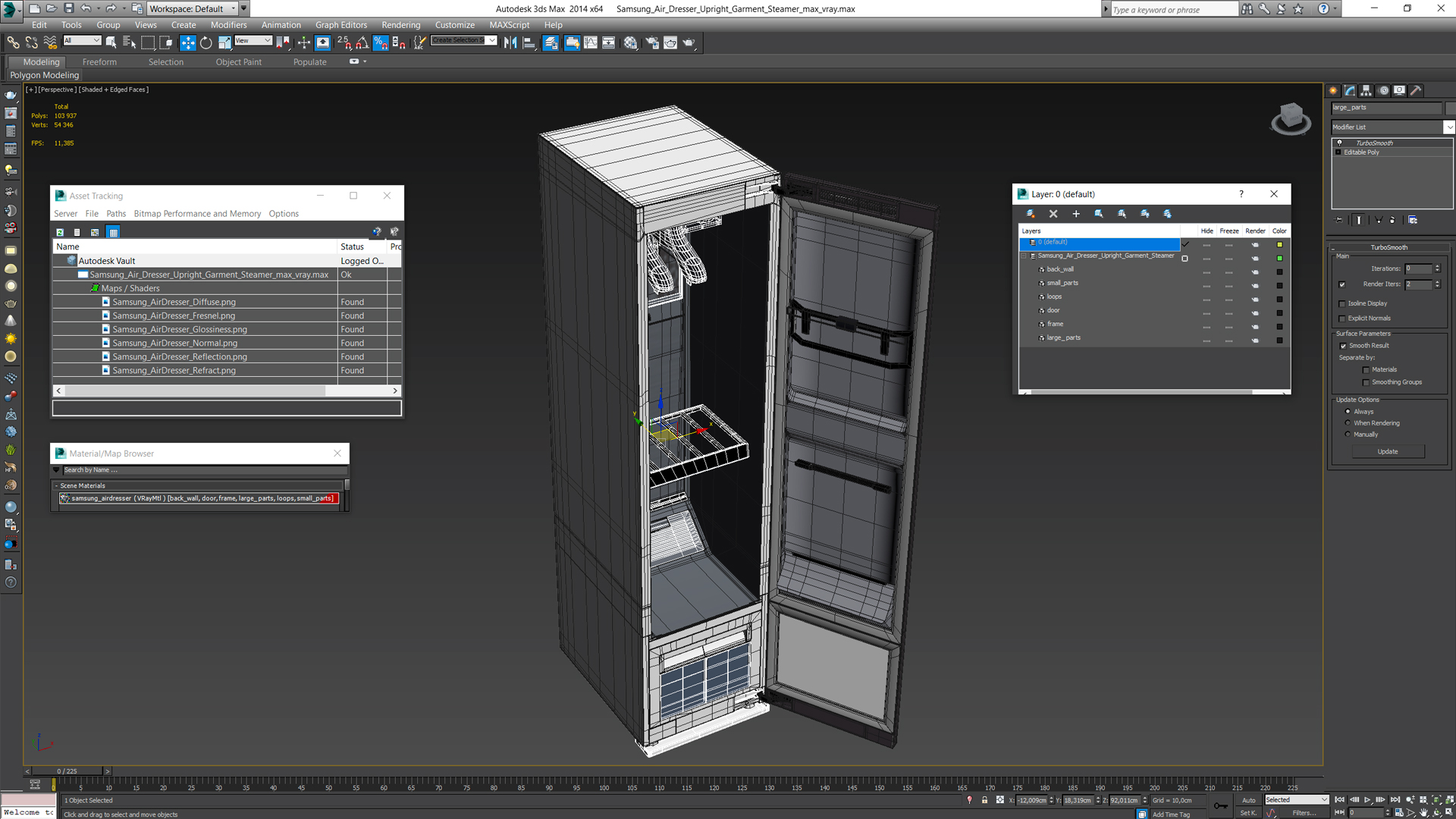1456x819 pixels.
Task: Open Bitmap Performance and Memory menu
Action: [x=197, y=214]
